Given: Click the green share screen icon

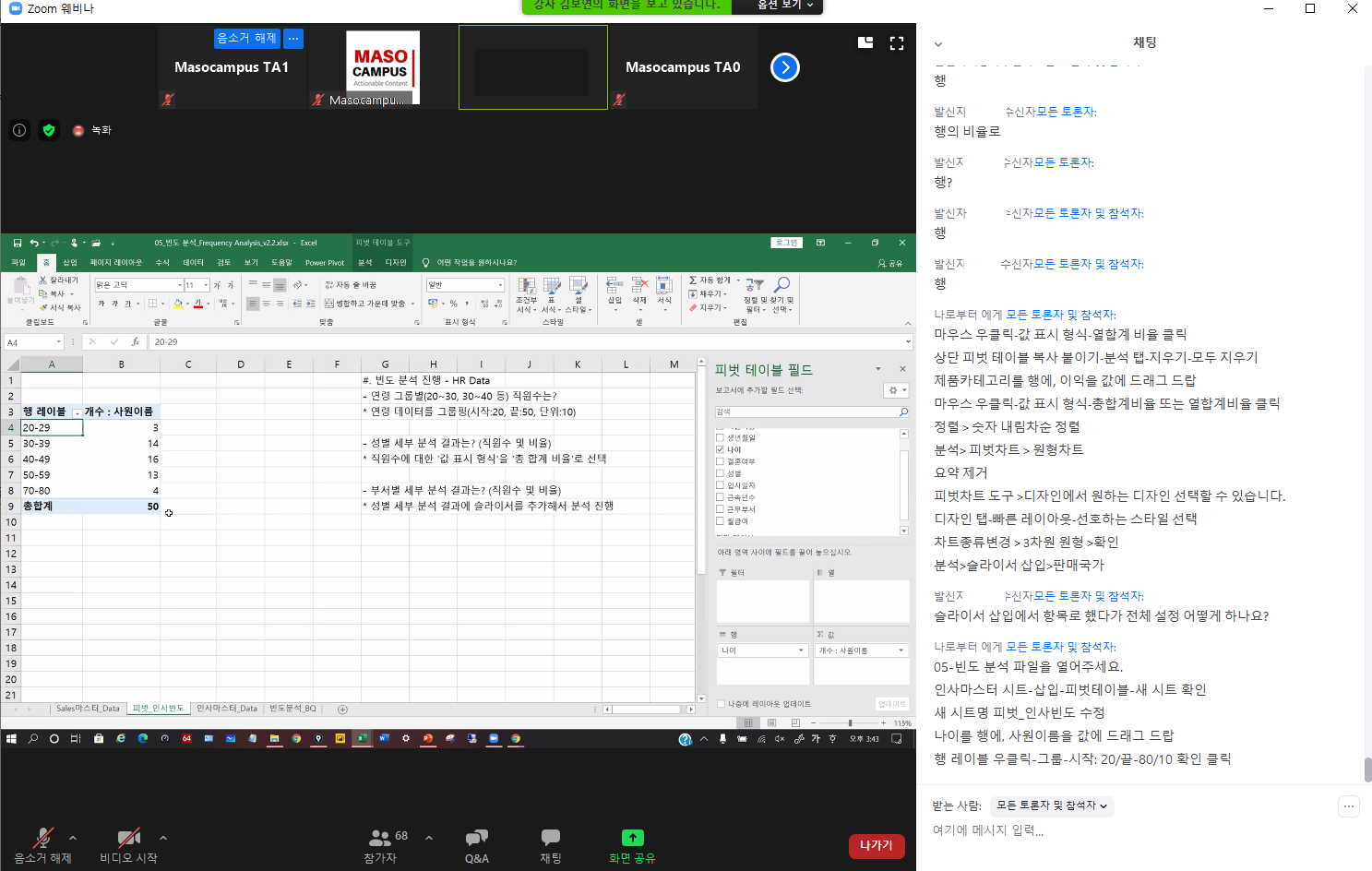Looking at the screenshot, I should coord(632,838).
